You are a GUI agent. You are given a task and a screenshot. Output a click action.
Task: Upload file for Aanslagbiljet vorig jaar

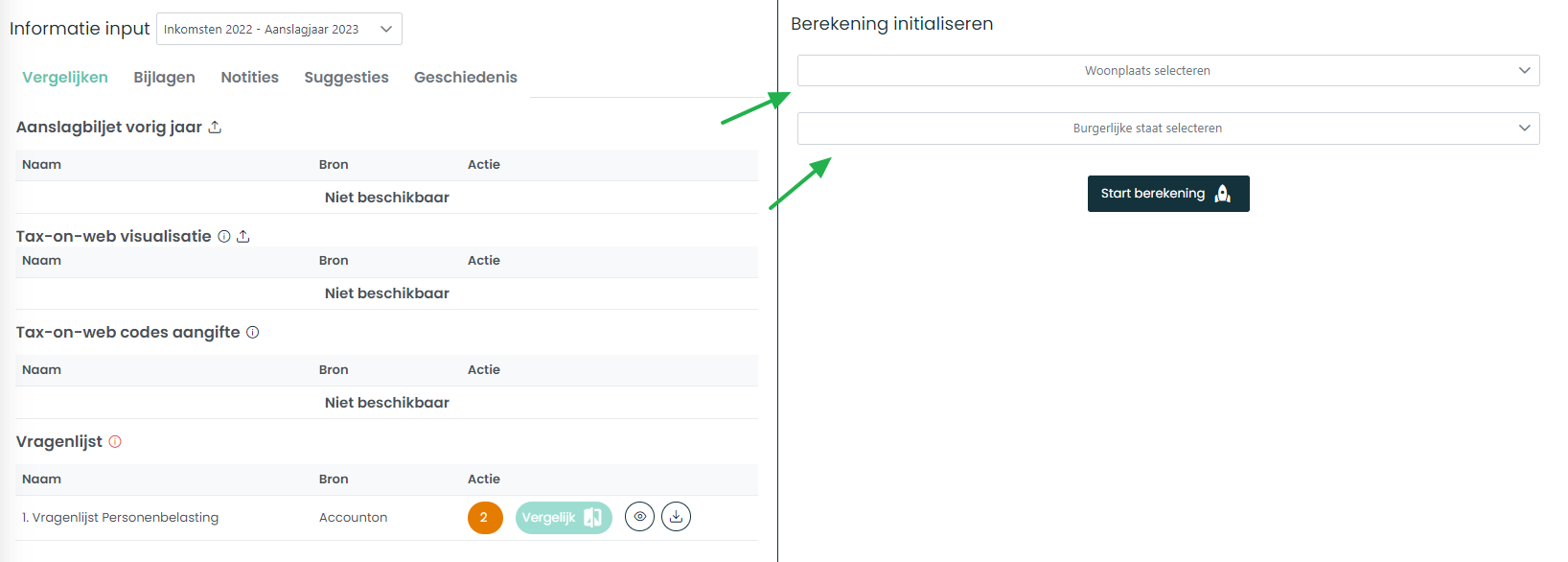pyautogui.click(x=215, y=127)
